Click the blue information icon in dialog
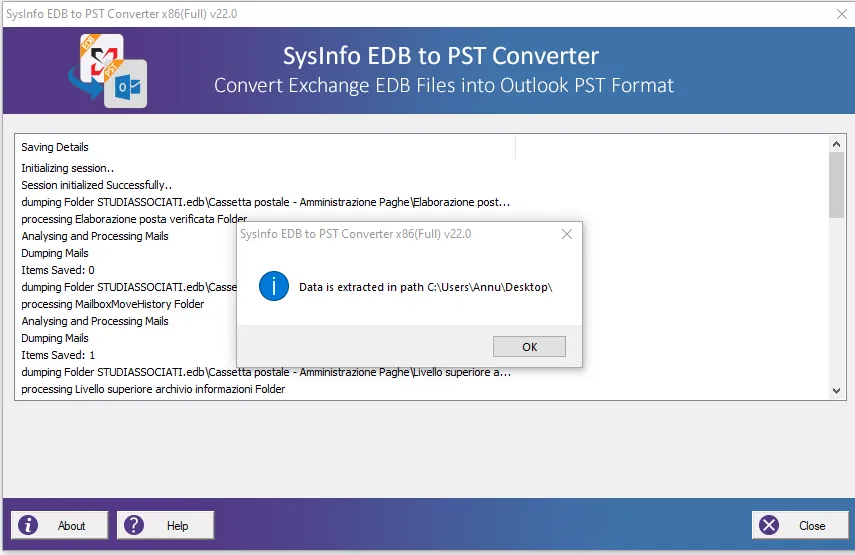The width and height of the screenshot is (855, 555). point(273,287)
